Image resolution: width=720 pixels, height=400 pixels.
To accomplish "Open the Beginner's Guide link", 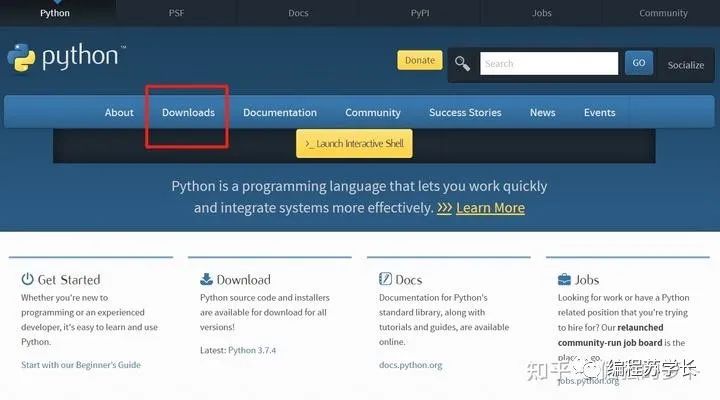I will pos(81,365).
